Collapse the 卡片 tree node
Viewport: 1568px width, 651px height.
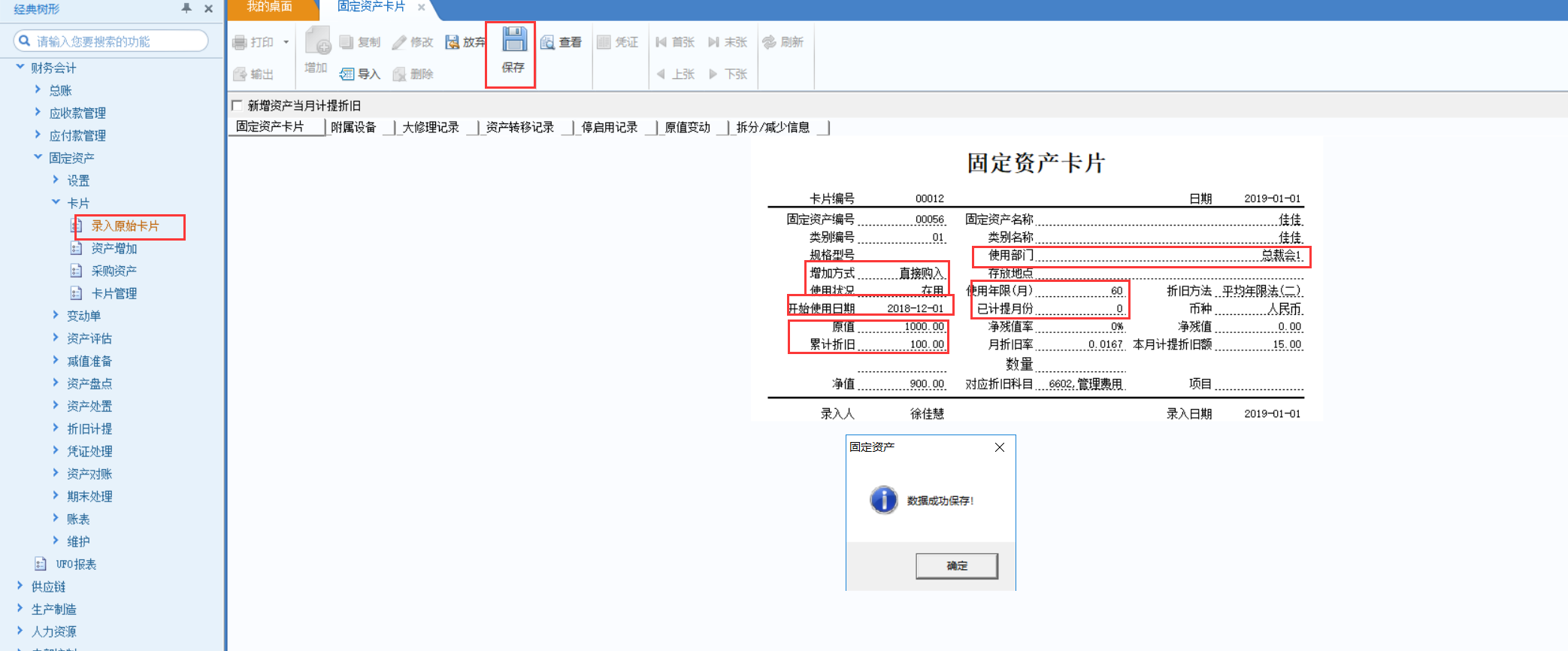56,202
